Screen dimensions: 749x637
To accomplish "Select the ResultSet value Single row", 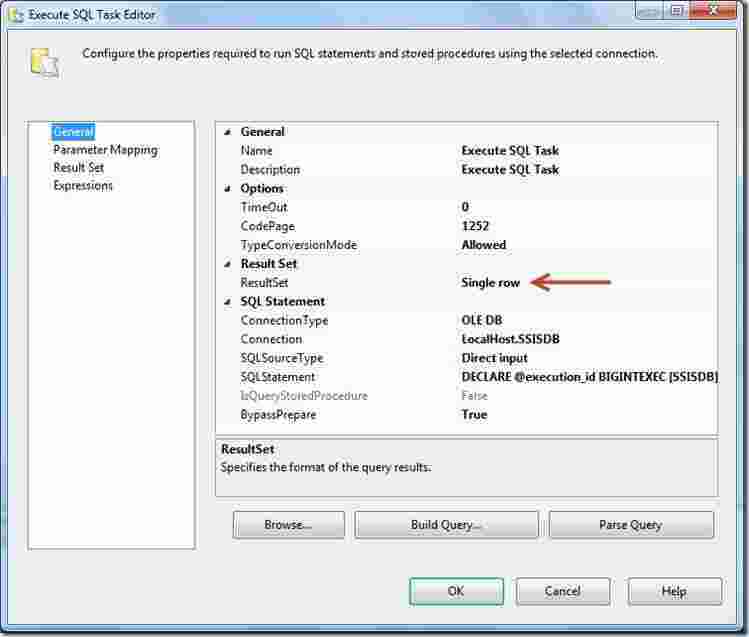I will [x=490, y=283].
